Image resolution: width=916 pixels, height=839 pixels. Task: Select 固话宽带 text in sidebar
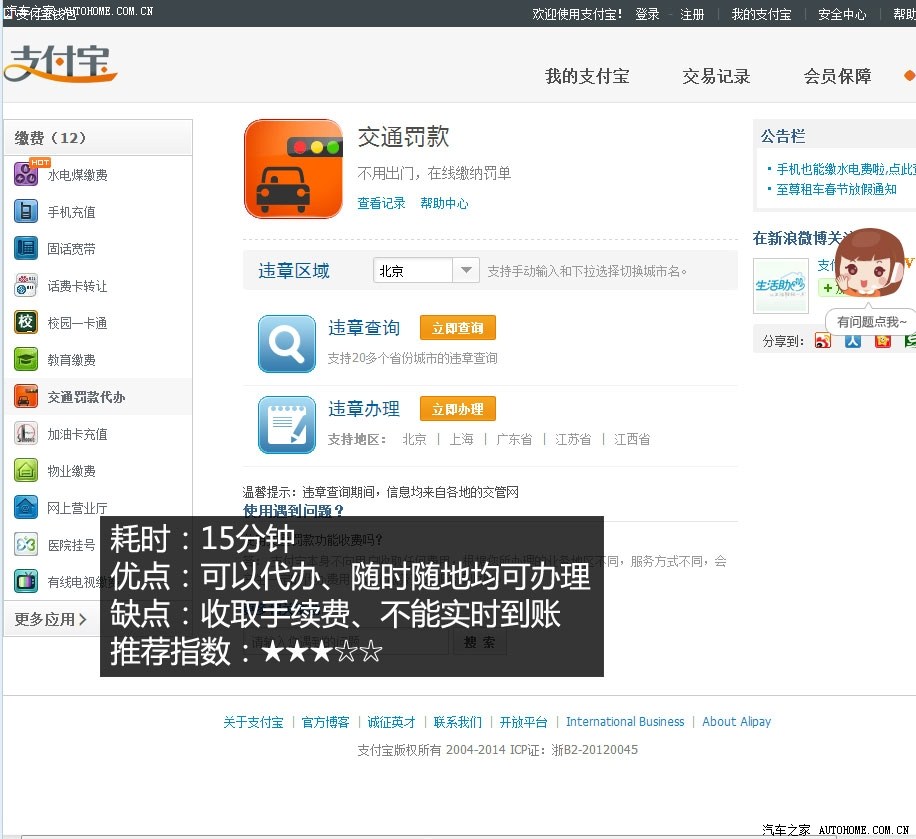(71, 249)
